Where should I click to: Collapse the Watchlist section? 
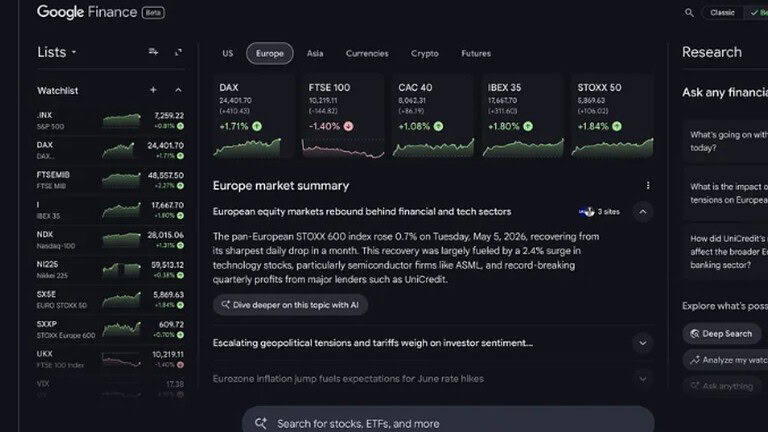tap(178, 90)
